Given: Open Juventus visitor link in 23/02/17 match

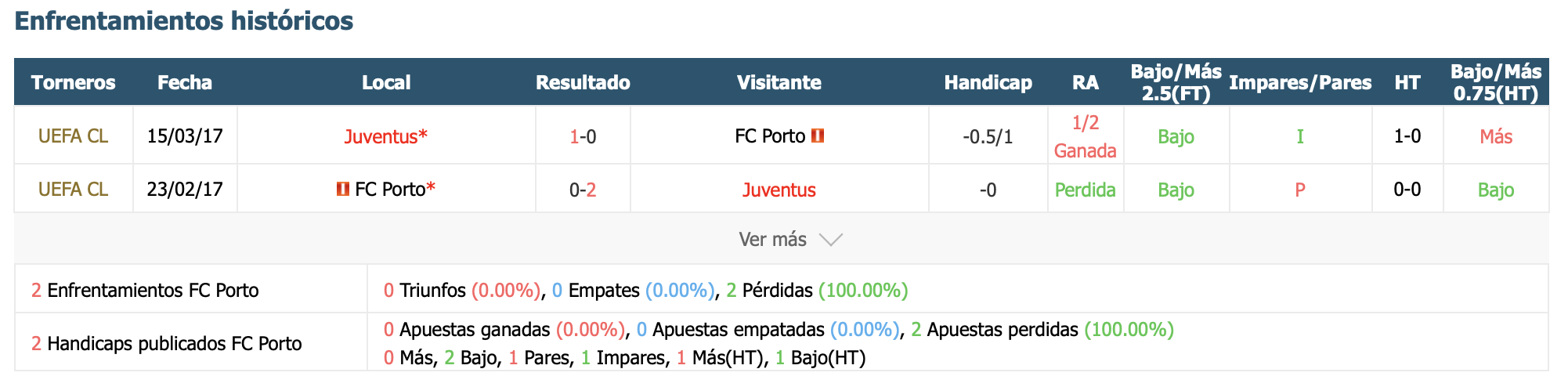Looking at the screenshot, I should 779,190.
